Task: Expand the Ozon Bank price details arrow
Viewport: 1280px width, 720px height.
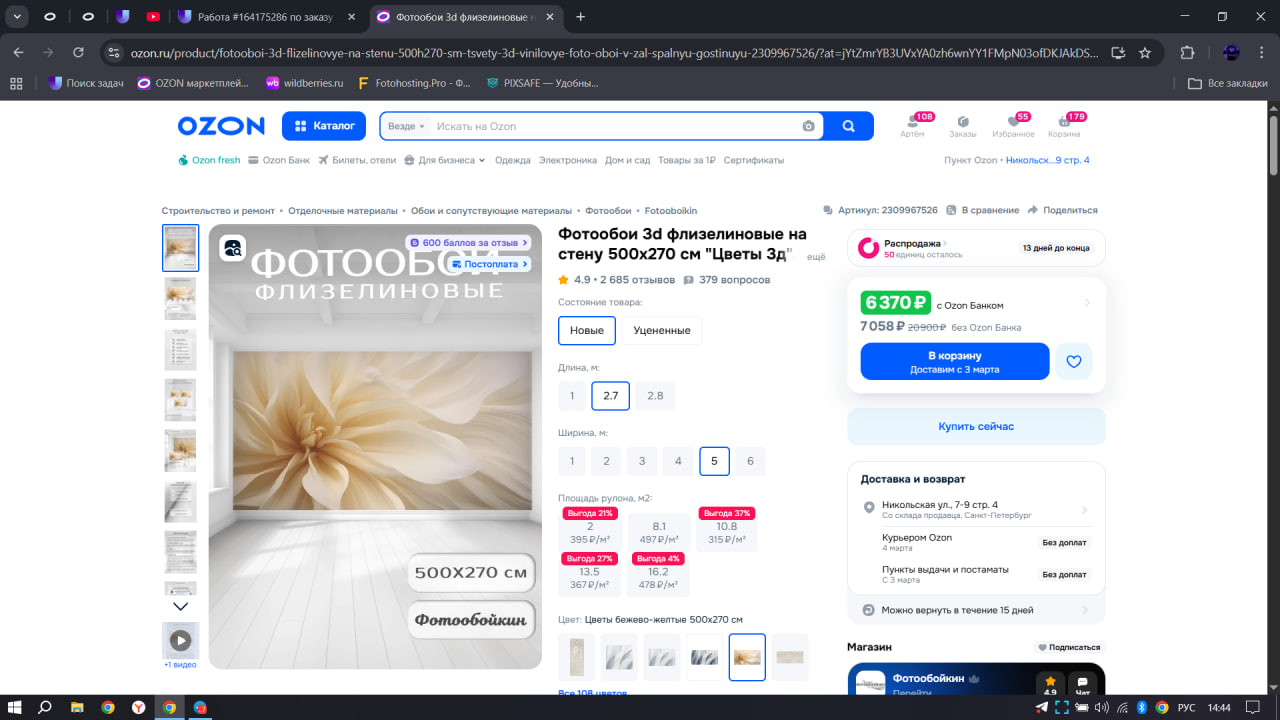Action: [x=1088, y=303]
